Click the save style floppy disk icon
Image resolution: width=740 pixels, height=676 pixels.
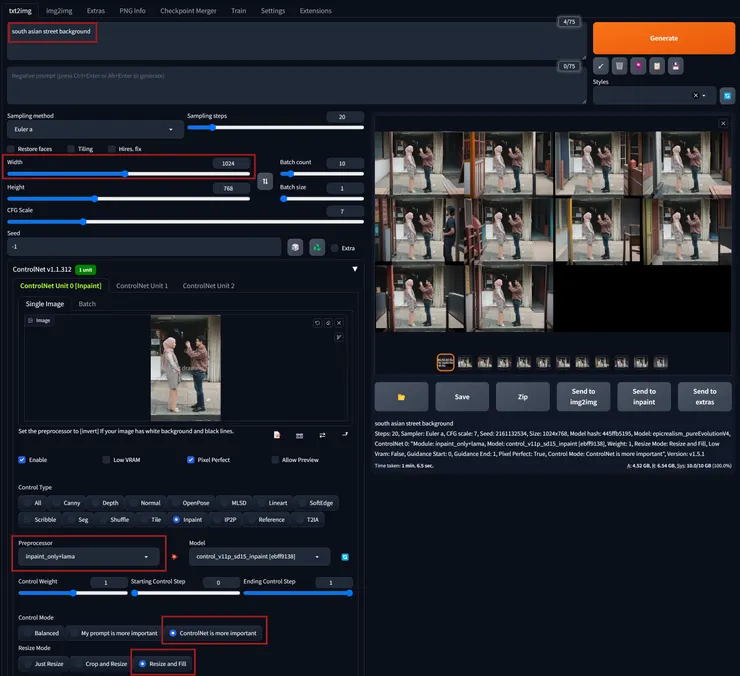pyautogui.click(x=676, y=66)
